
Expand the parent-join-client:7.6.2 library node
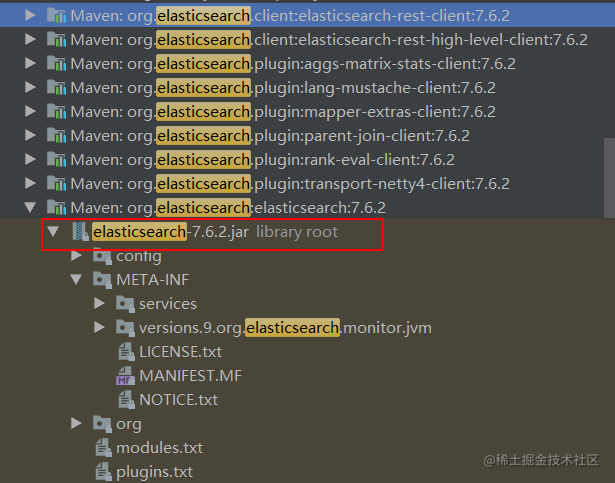point(30,135)
